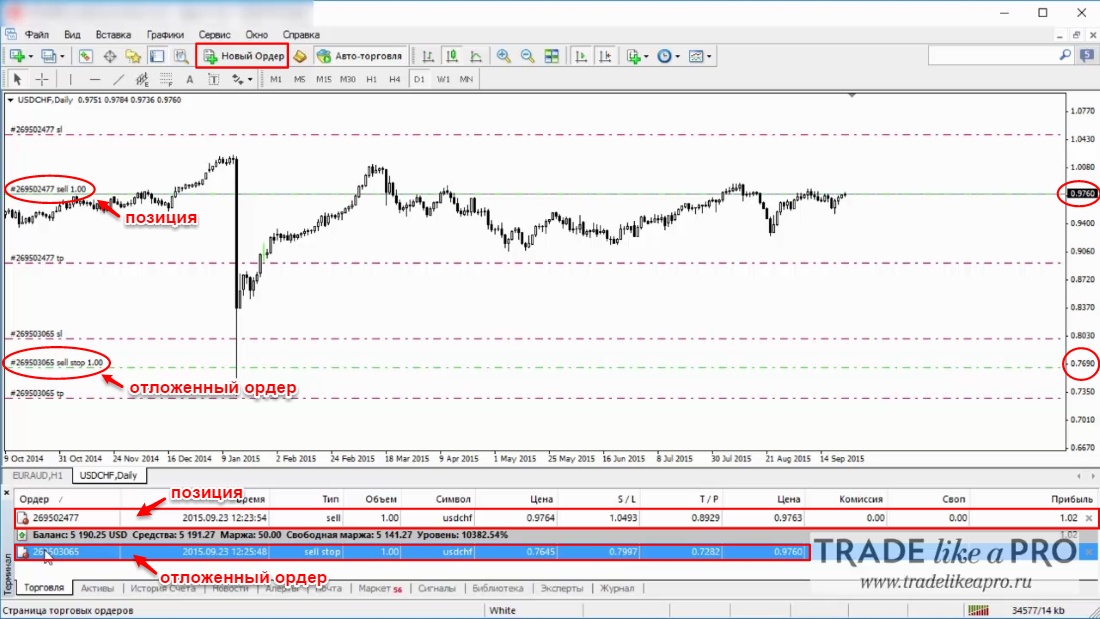The height and width of the screenshot is (619, 1100).
Task: Close the Terminal panel
Action: 6,493
